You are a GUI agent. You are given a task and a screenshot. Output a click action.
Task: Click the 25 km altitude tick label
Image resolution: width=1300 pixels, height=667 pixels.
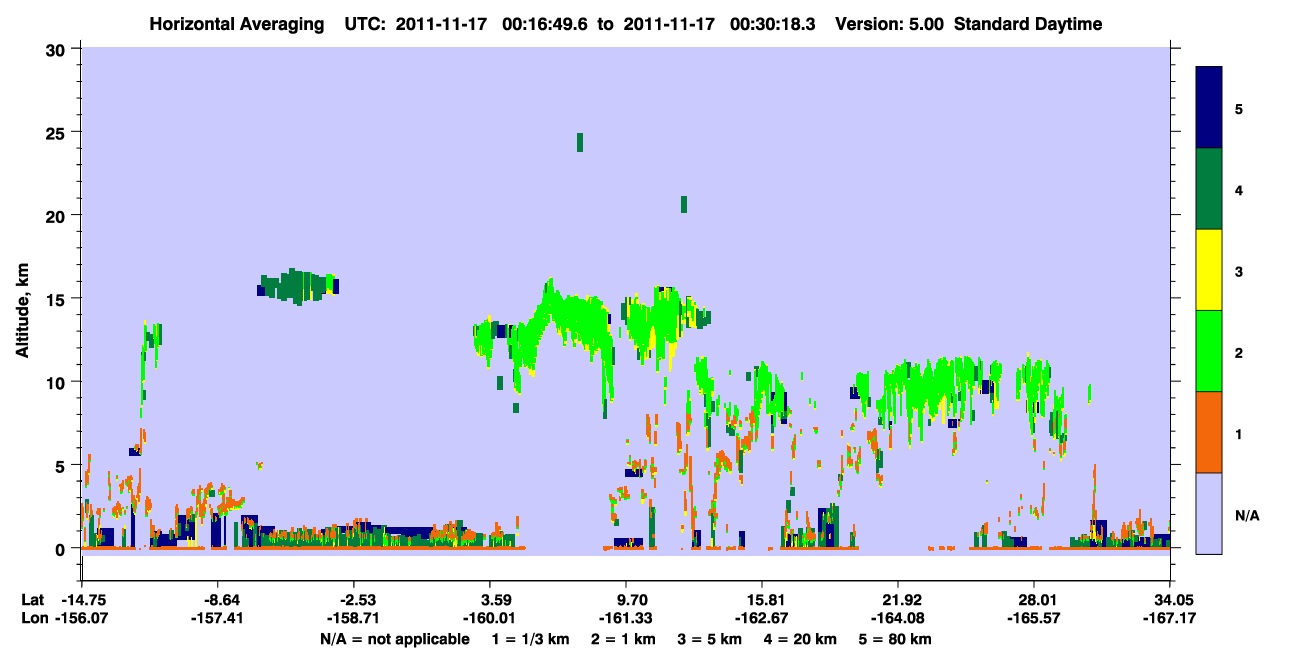tap(57, 132)
